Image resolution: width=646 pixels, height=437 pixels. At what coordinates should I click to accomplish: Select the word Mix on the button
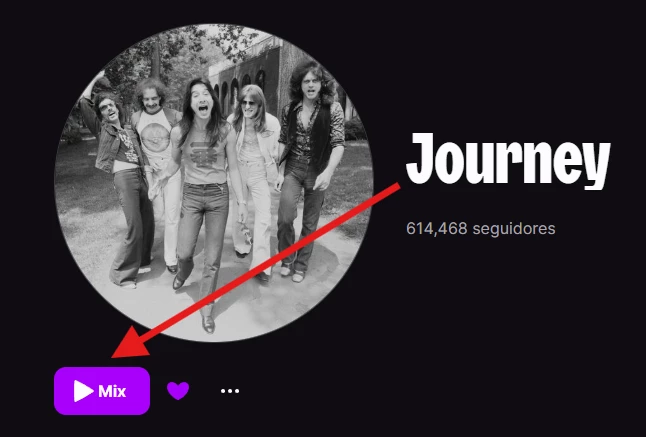(x=112, y=391)
